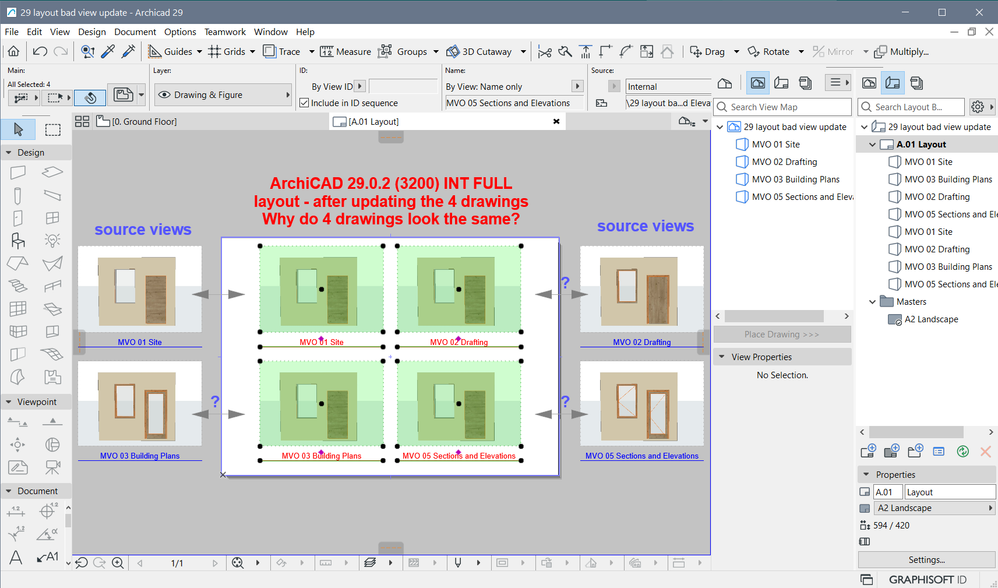Open Trace dropdown arrow
998x588 pixels.
click(x=311, y=52)
